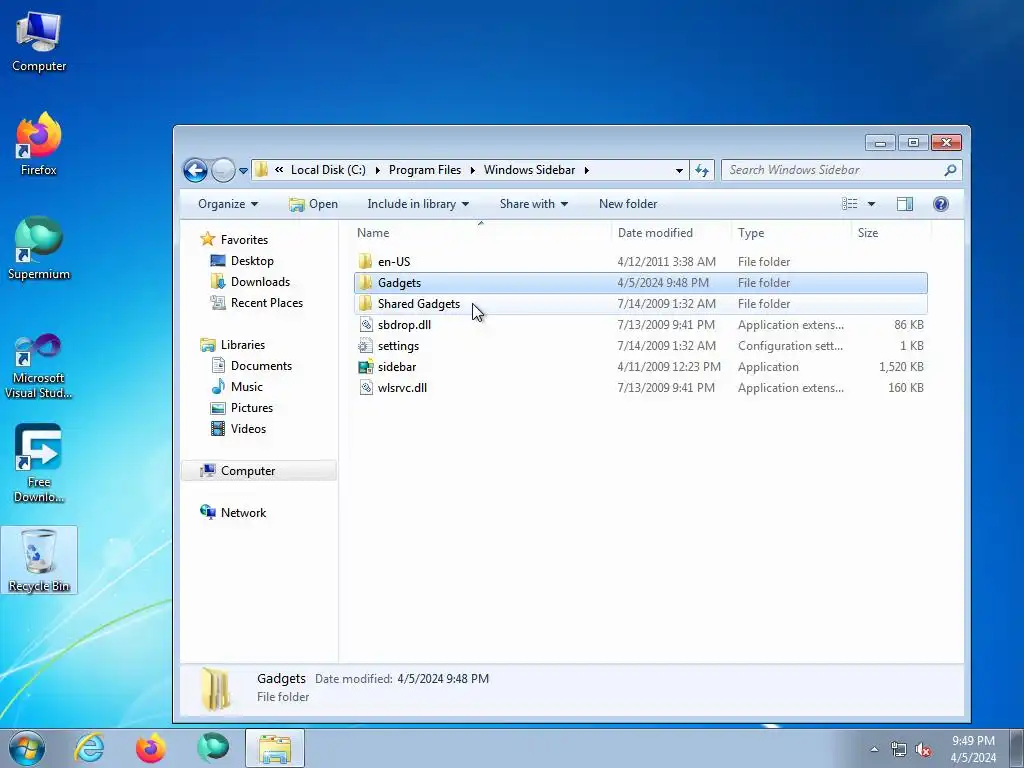Viewport: 1024px width, 768px height.
Task: Click New folder in the toolbar
Action: [628, 204]
